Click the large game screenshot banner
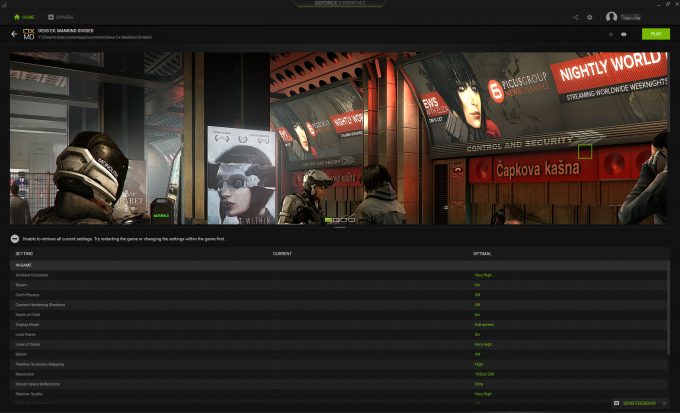The height and width of the screenshot is (413, 680). coord(340,138)
